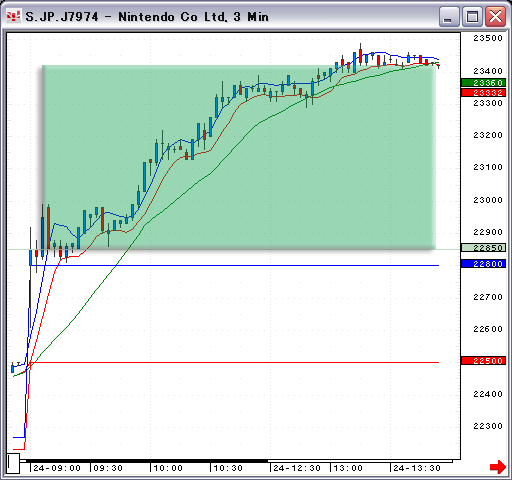512x480 pixels.
Task: Click the 10:00 time axis label
Action: pyautogui.click(x=168, y=468)
